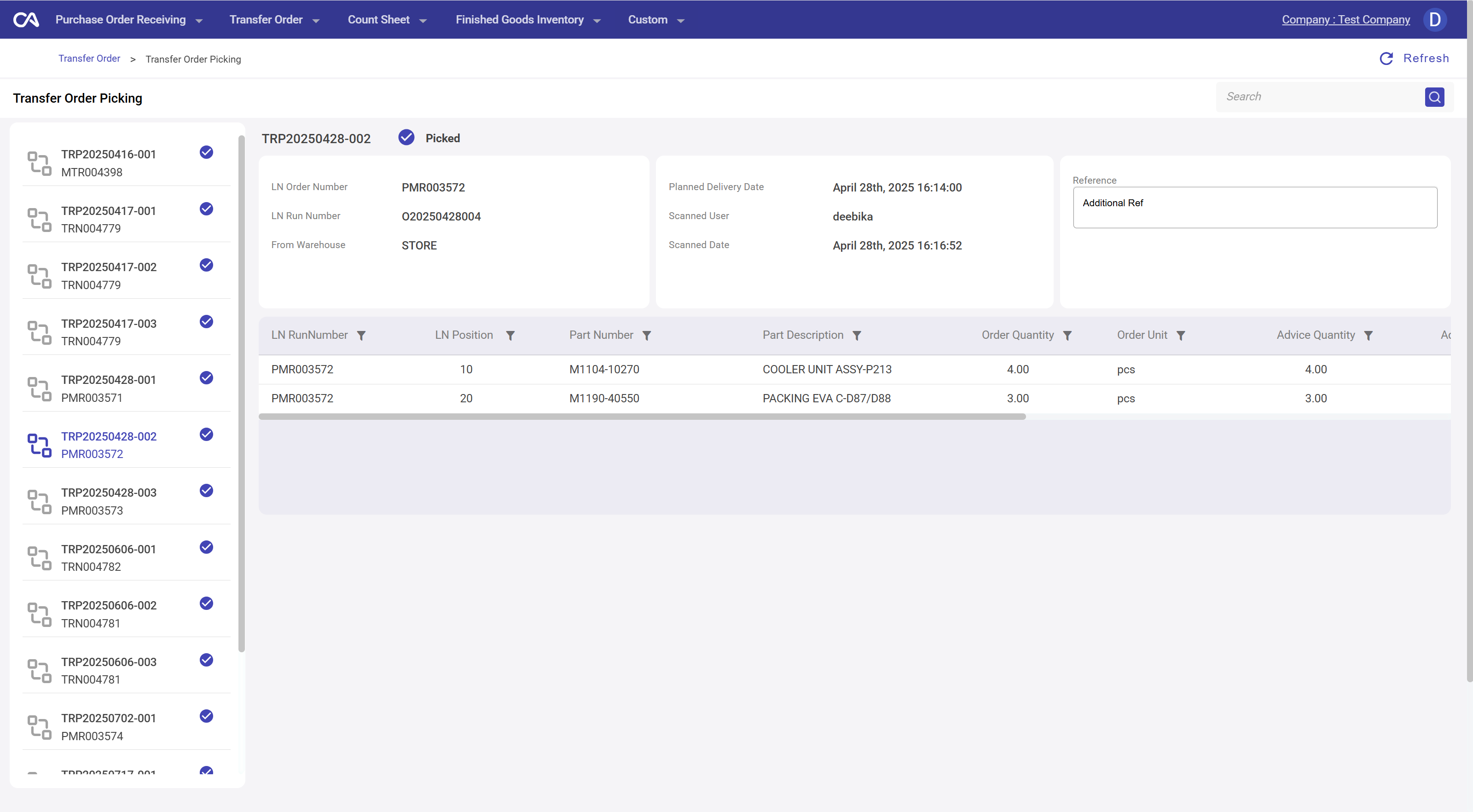
Task: Click part number M1104-10270
Action: [x=604, y=369]
